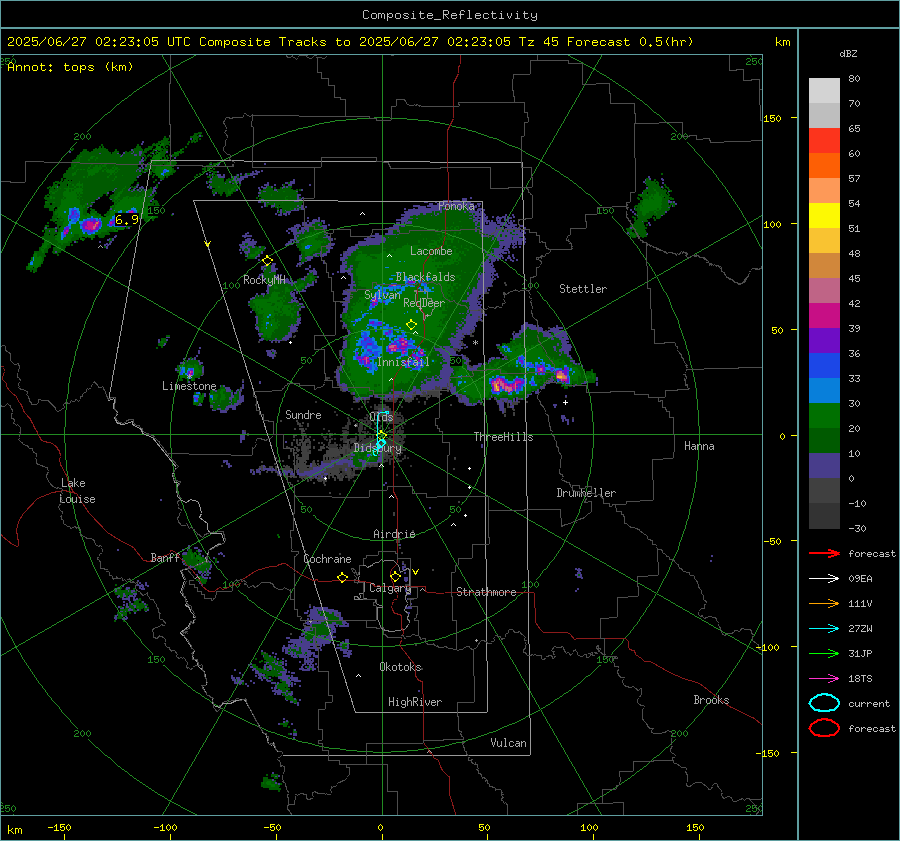Click the cyan 27ZW arrow symbol
This screenshot has width=900, height=841.
point(824,629)
